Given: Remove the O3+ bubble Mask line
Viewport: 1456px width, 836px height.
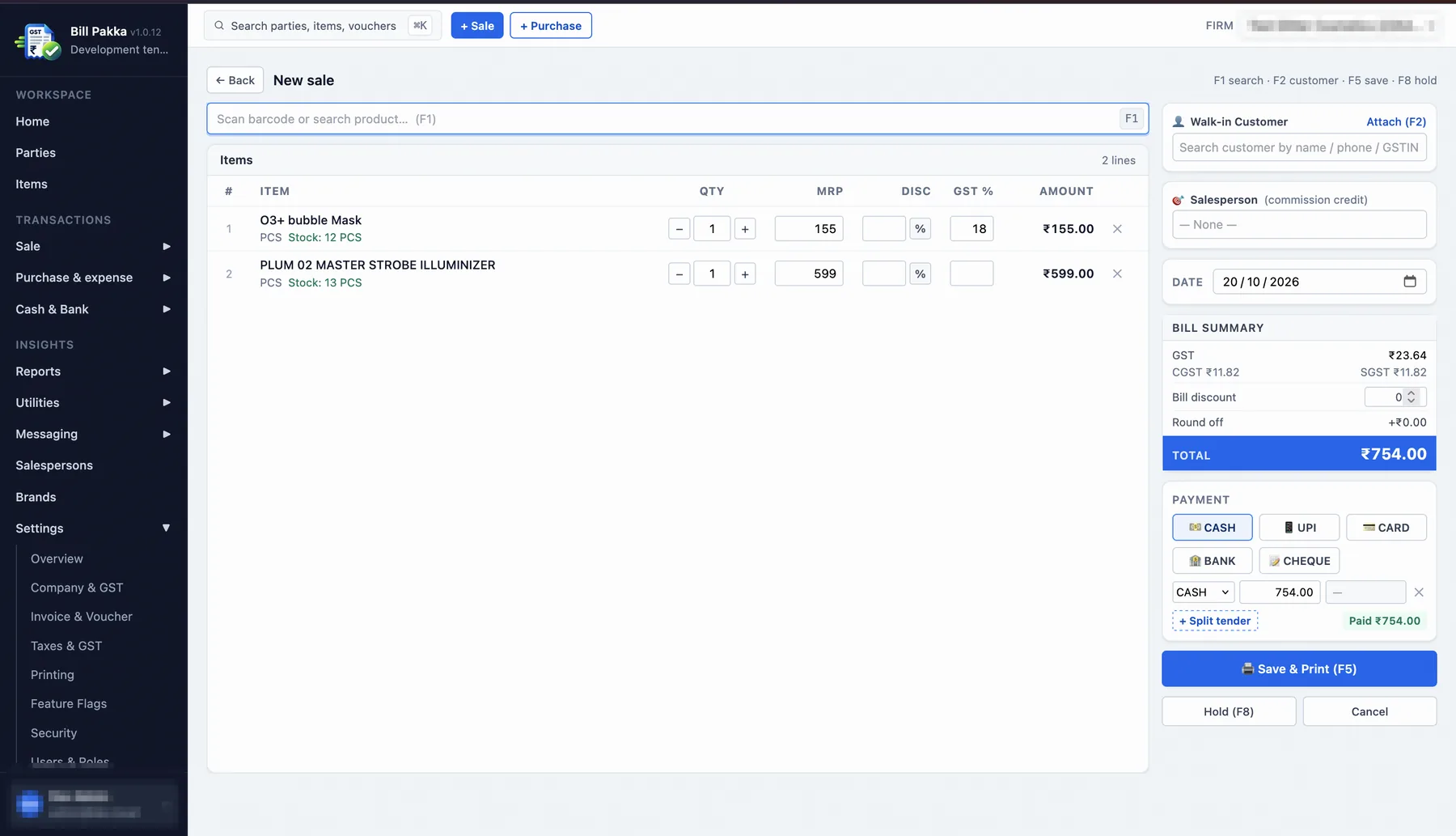Looking at the screenshot, I should click(1117, 229).
